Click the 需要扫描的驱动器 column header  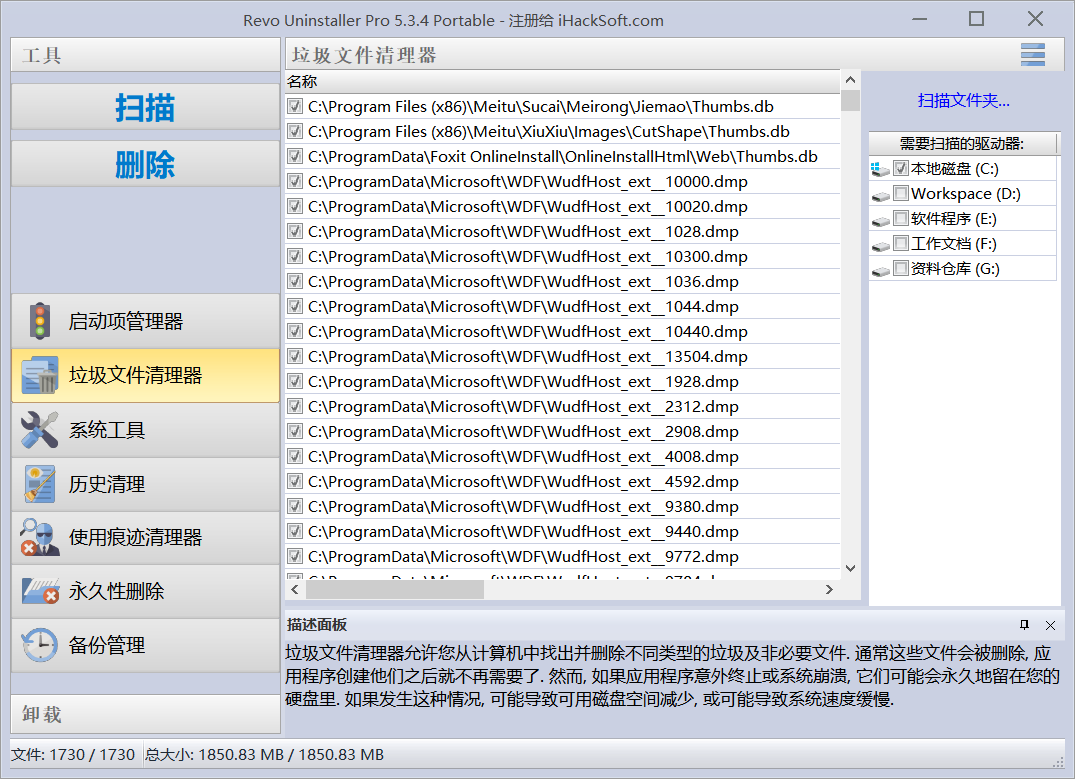point(963,143)
